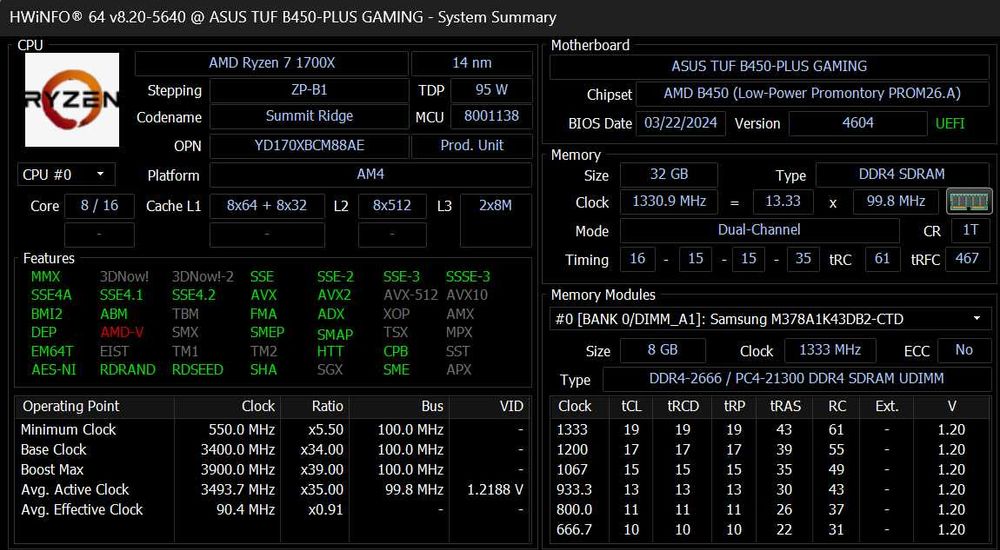Click the 1.2188 V VID value
Screen dimensions: 1000x550
pos(496,490)
